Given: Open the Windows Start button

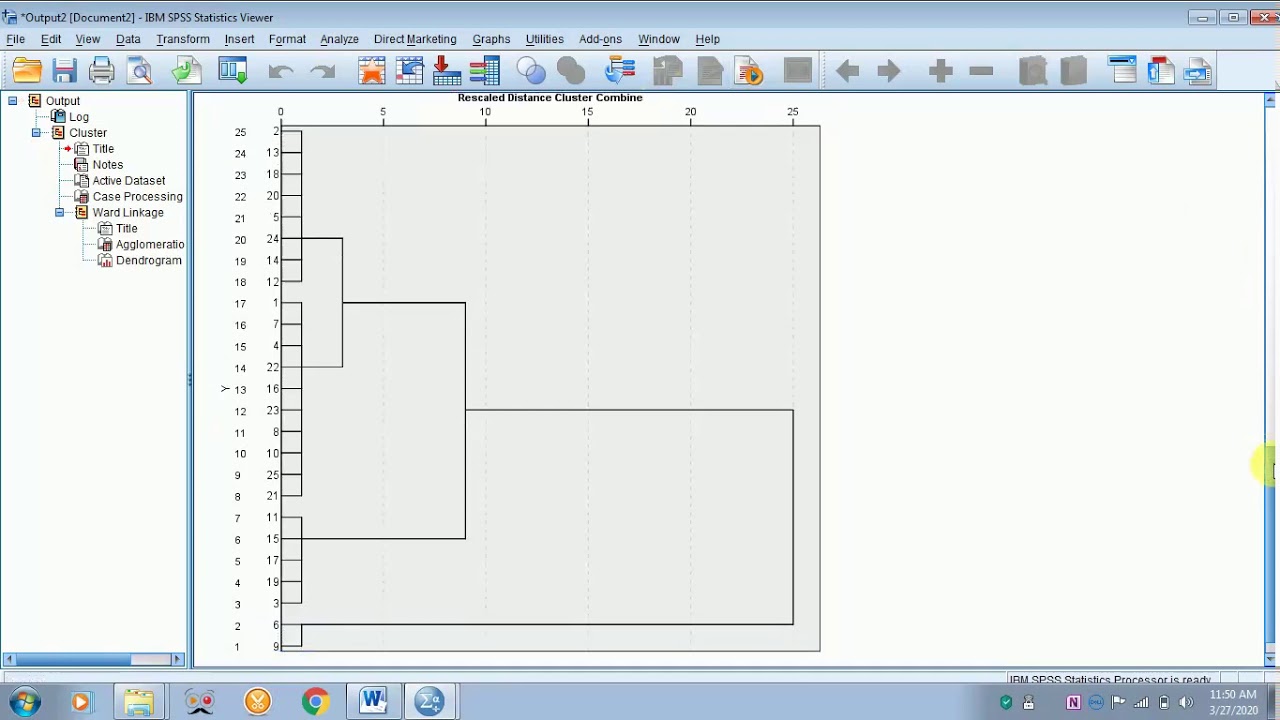Looking at the screenshot, I should [24, 702].
